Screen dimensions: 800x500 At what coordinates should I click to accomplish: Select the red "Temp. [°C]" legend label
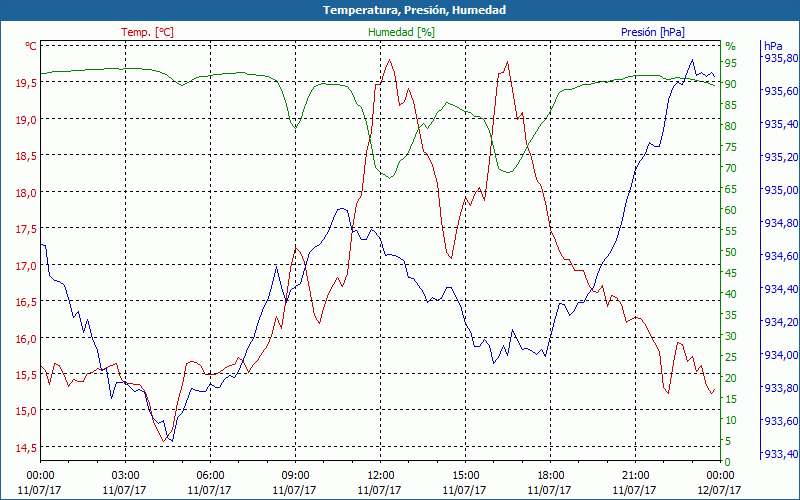click(x=147, y=32)
